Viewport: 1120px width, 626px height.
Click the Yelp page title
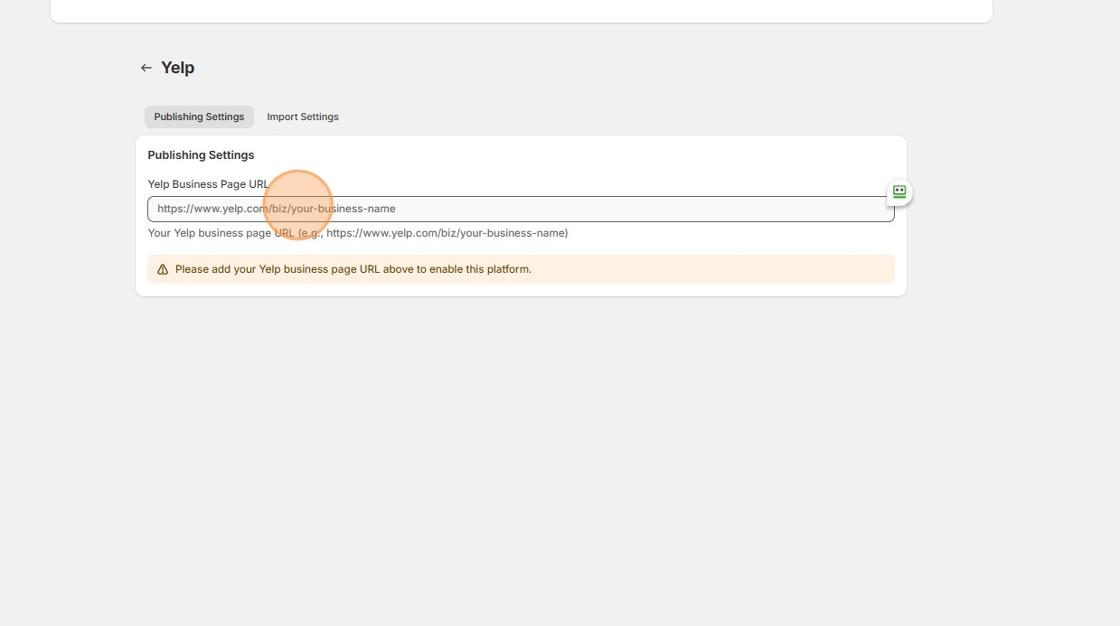178,68
